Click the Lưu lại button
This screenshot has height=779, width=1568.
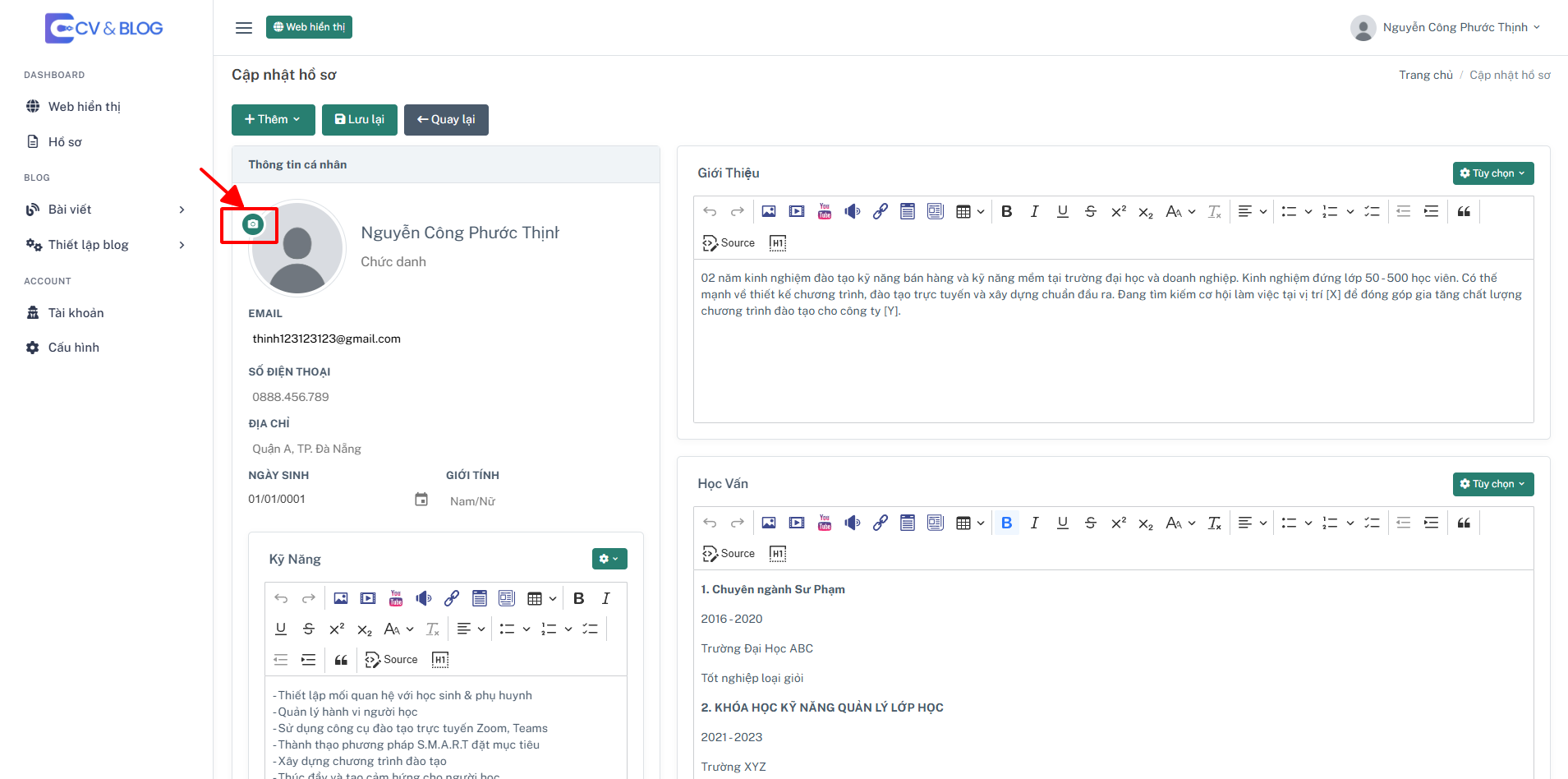point(360,119)
